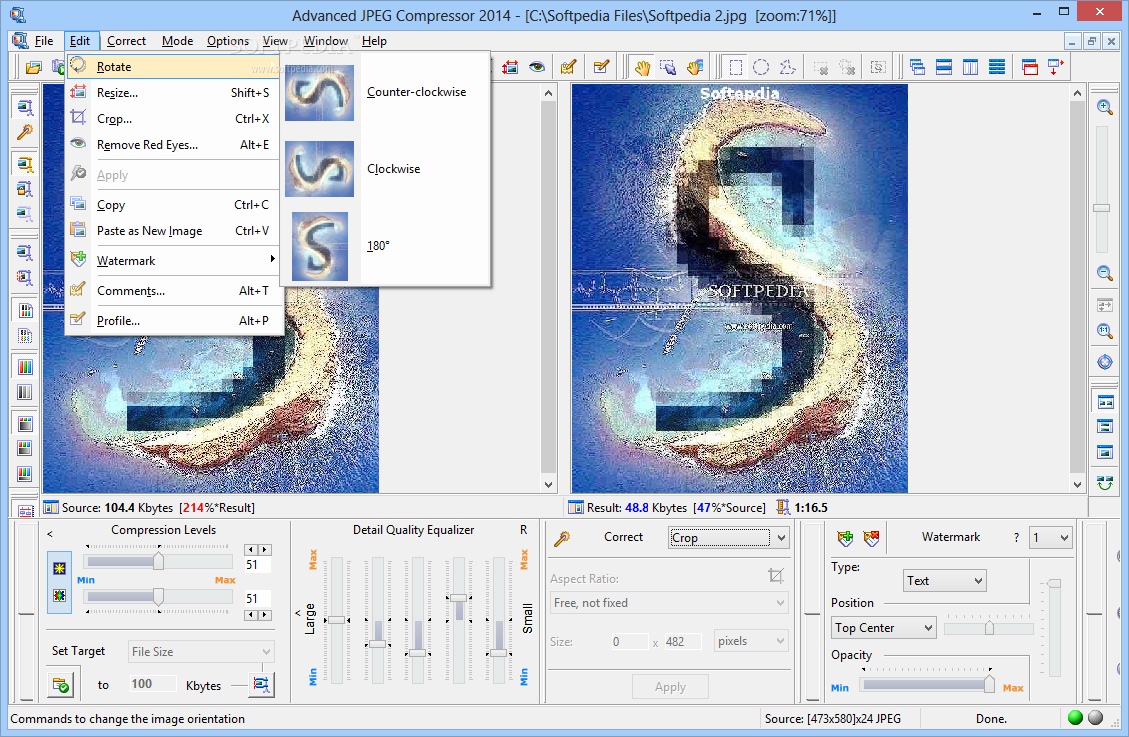
Task: Click the watermark help question mark
Action: [x=1016, y=538]
